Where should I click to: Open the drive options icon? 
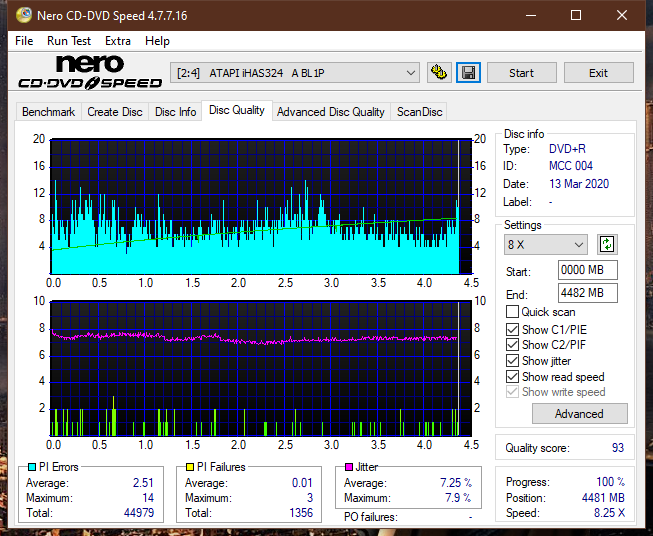click(439, 73)
